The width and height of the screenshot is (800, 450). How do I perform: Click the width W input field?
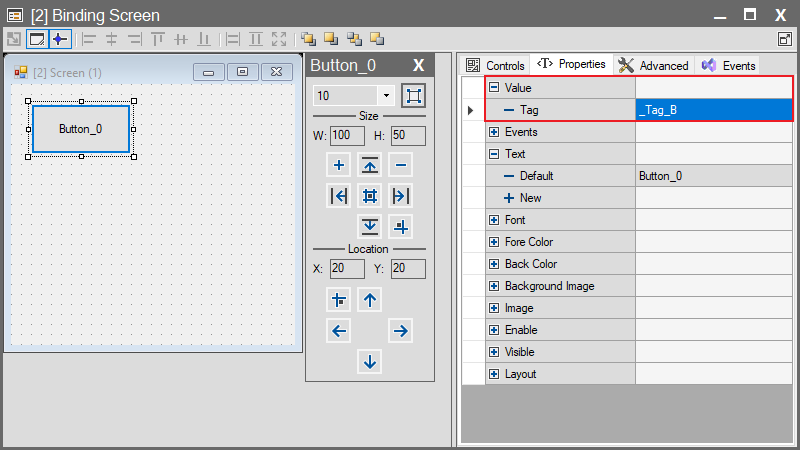(347, 135)
